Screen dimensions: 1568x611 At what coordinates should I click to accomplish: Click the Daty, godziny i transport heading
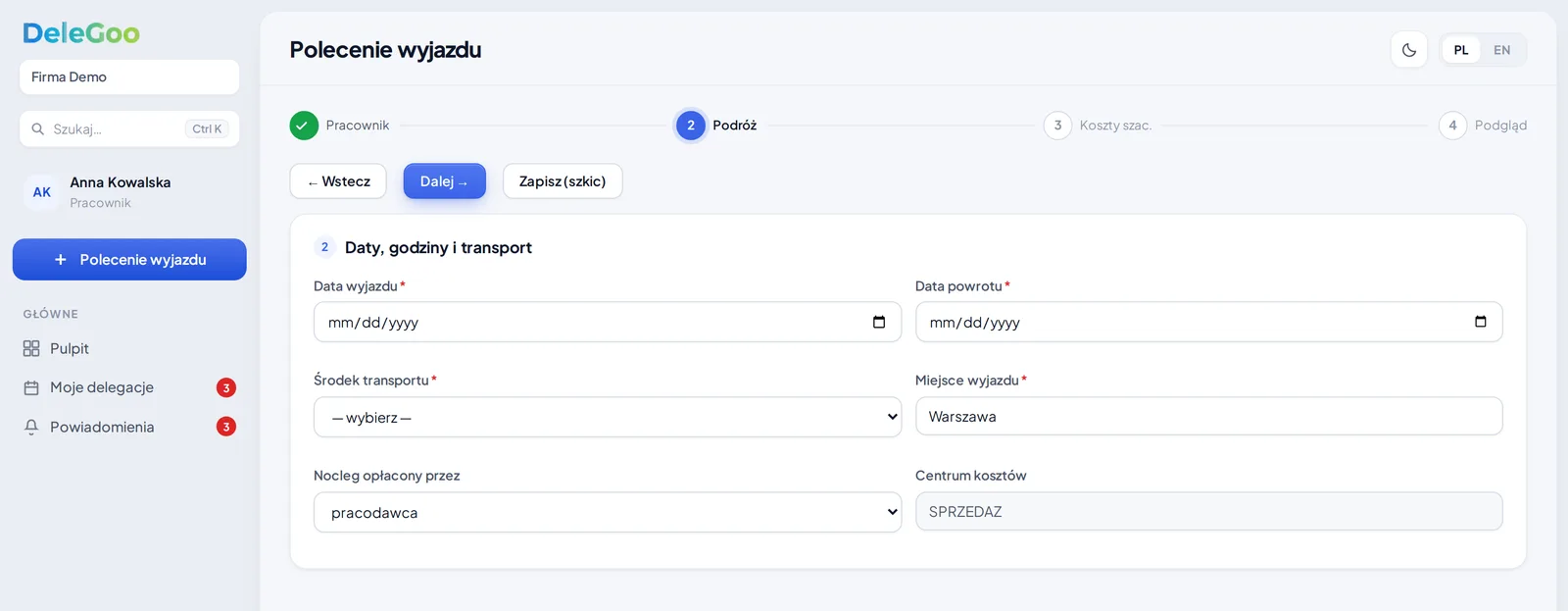438,248
